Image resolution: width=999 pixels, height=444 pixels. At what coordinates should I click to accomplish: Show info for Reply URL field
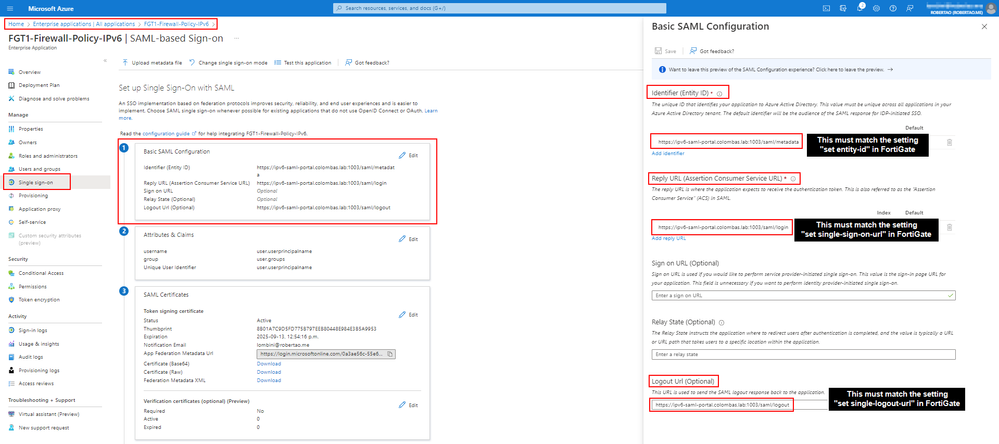(x=793, y=179)
